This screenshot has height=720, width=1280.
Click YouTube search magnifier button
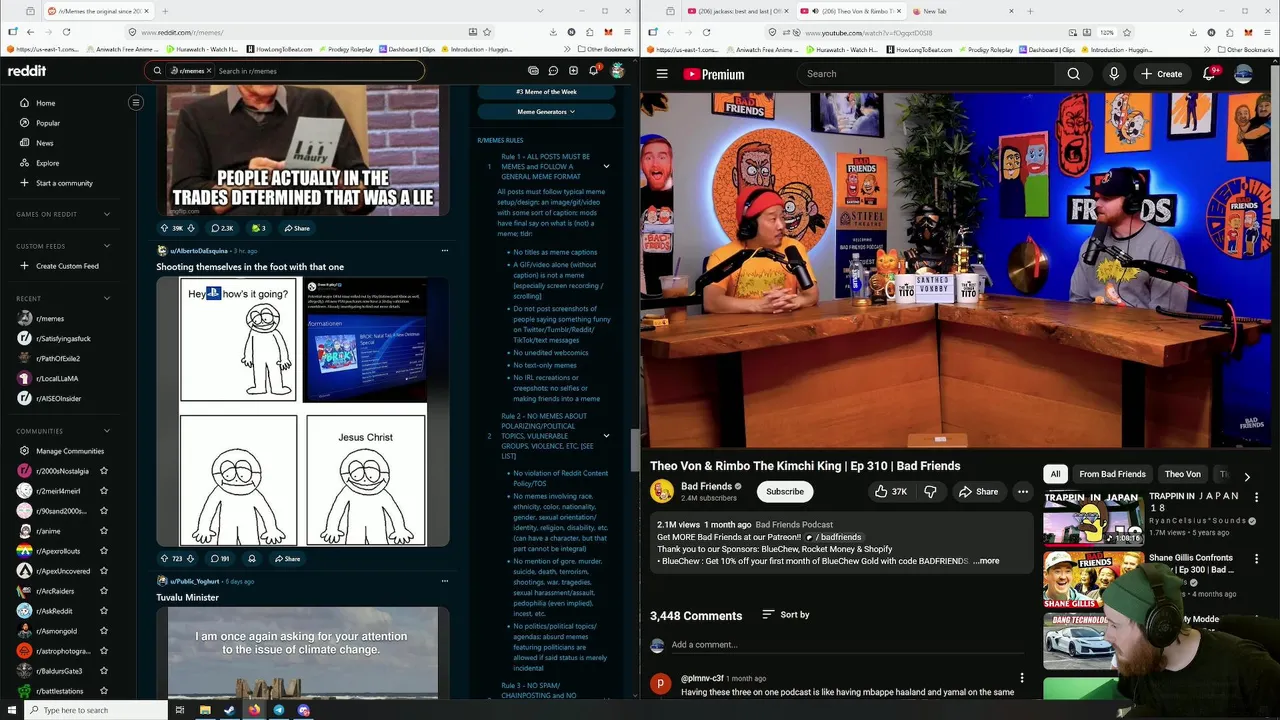(1073, 74)
